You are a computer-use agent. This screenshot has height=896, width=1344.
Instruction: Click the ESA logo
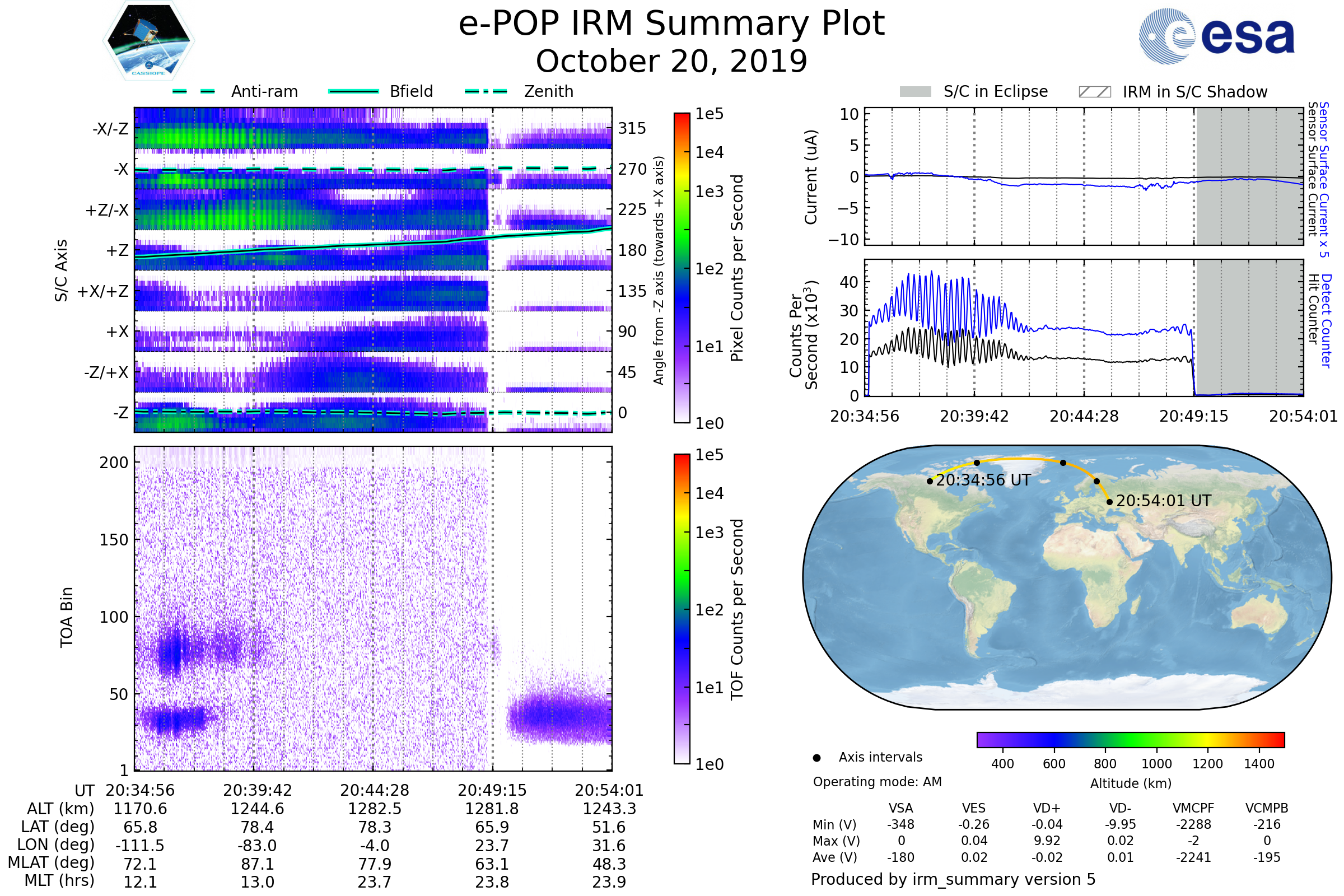1216,36
